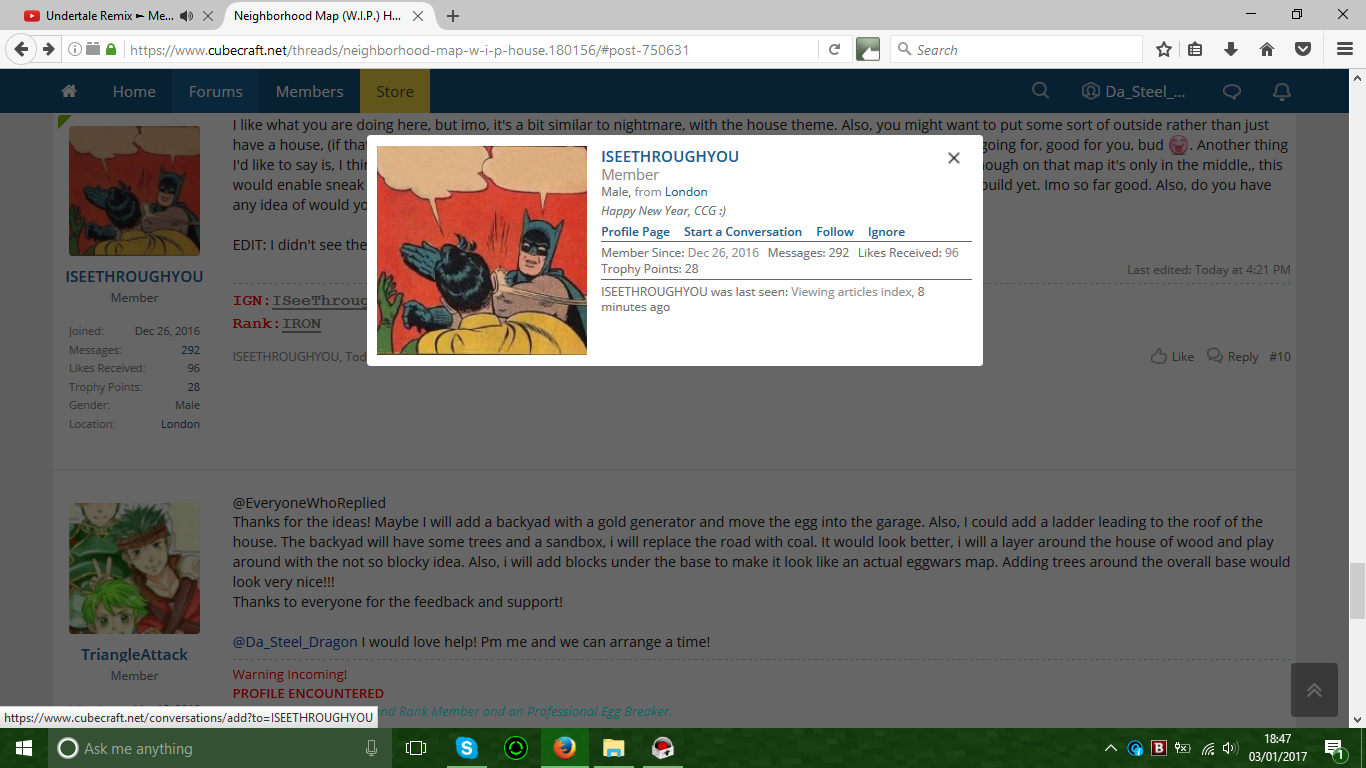This screenshot has height=768, width=1366.
Task: Open the Pocket icon in toolbar
Action: click(1302, 49)
